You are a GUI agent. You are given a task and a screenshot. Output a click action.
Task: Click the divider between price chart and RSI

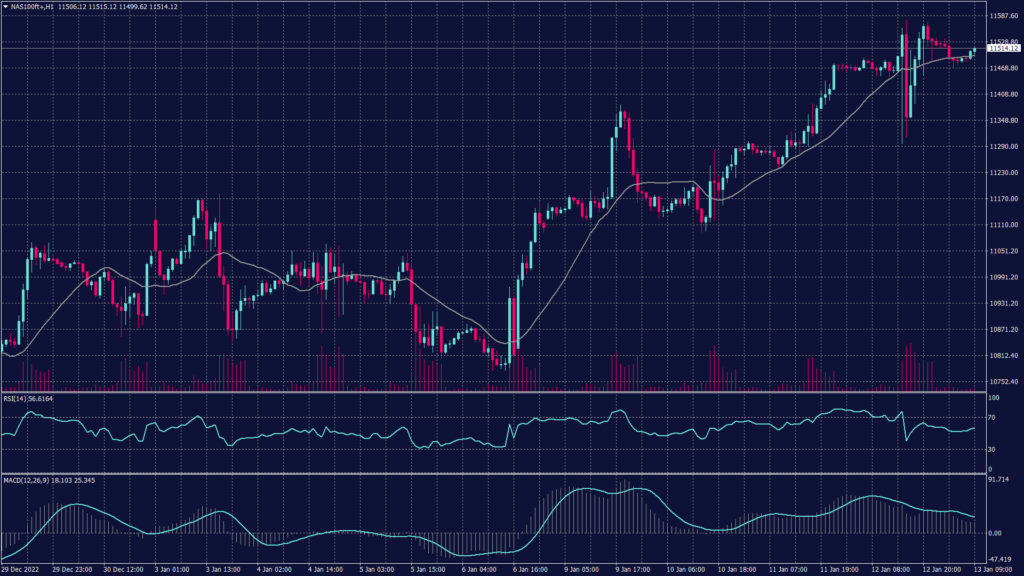point(490,392)
